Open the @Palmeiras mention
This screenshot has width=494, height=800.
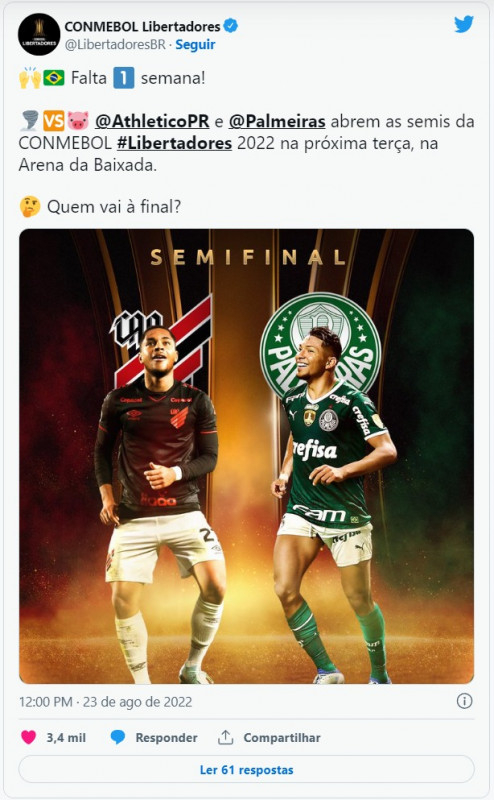point(277,121)
